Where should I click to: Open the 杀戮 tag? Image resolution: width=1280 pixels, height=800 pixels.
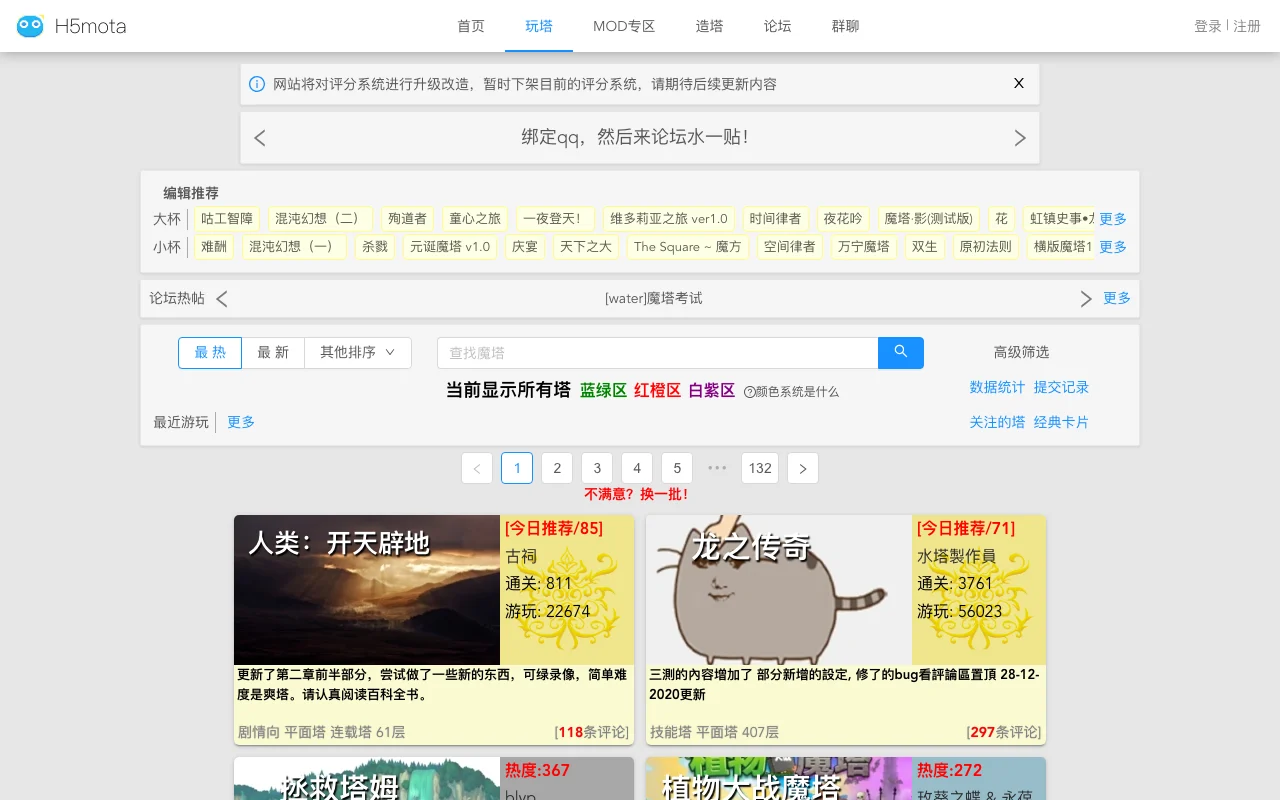pyautogui.click(x=375, y=246)
